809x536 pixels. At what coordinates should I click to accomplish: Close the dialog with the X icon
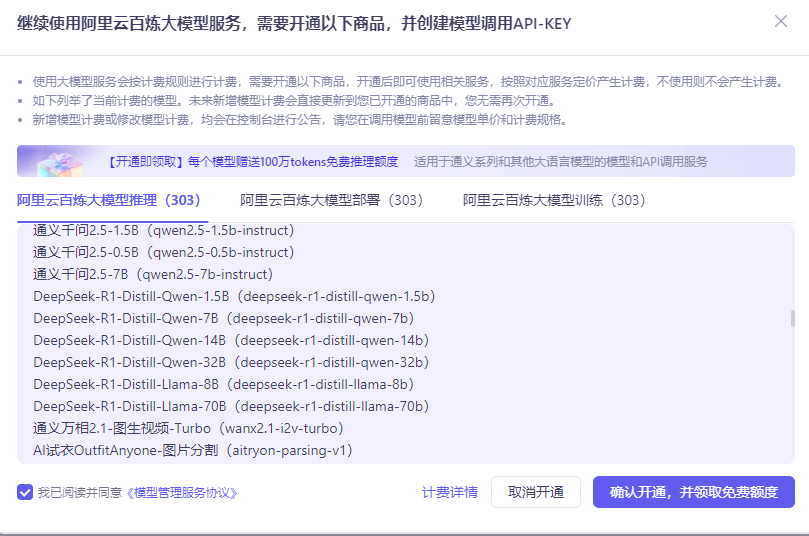[781, 22]
